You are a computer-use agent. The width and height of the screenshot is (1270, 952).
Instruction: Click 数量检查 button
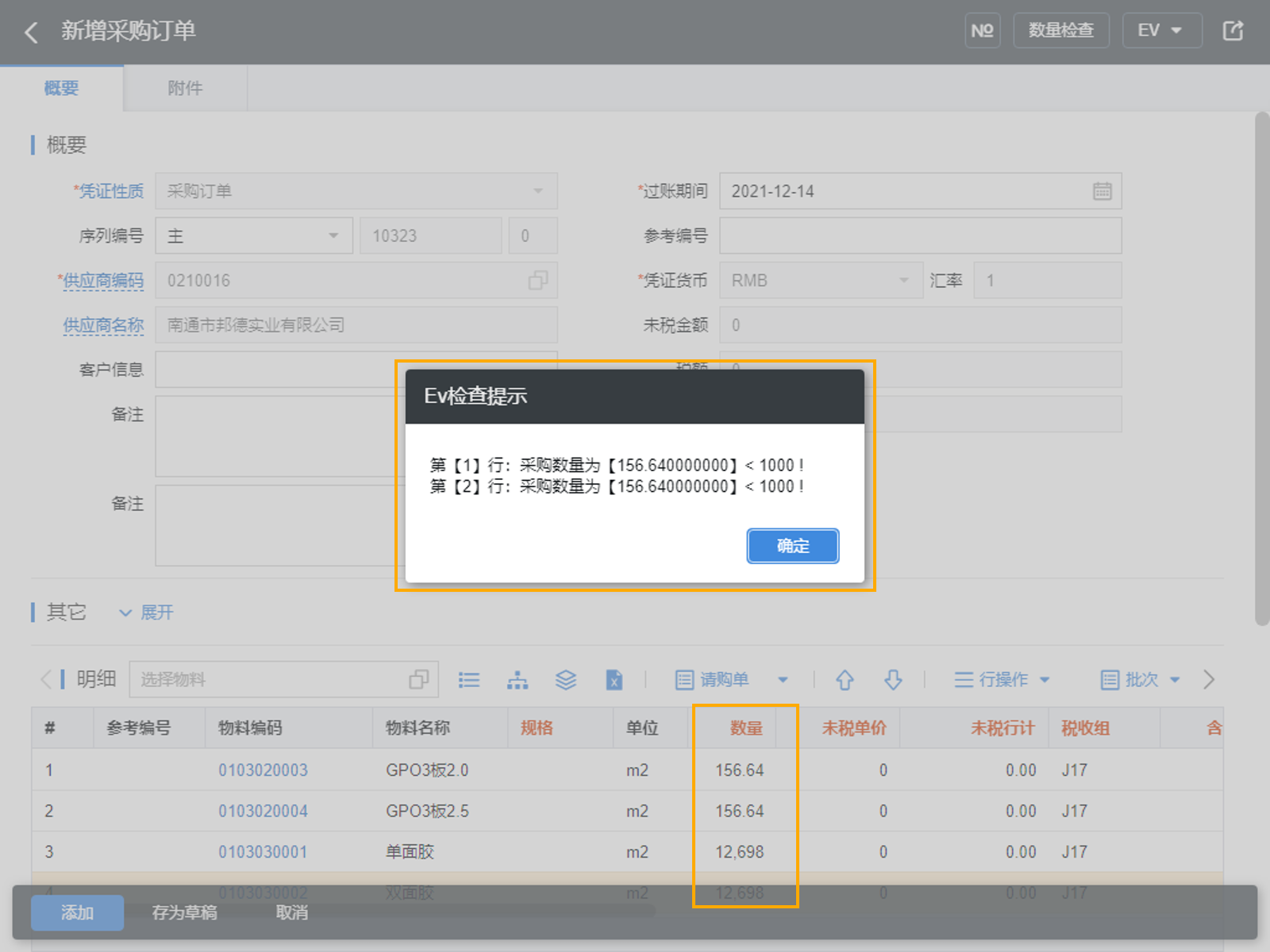(x=1061, y=31)
